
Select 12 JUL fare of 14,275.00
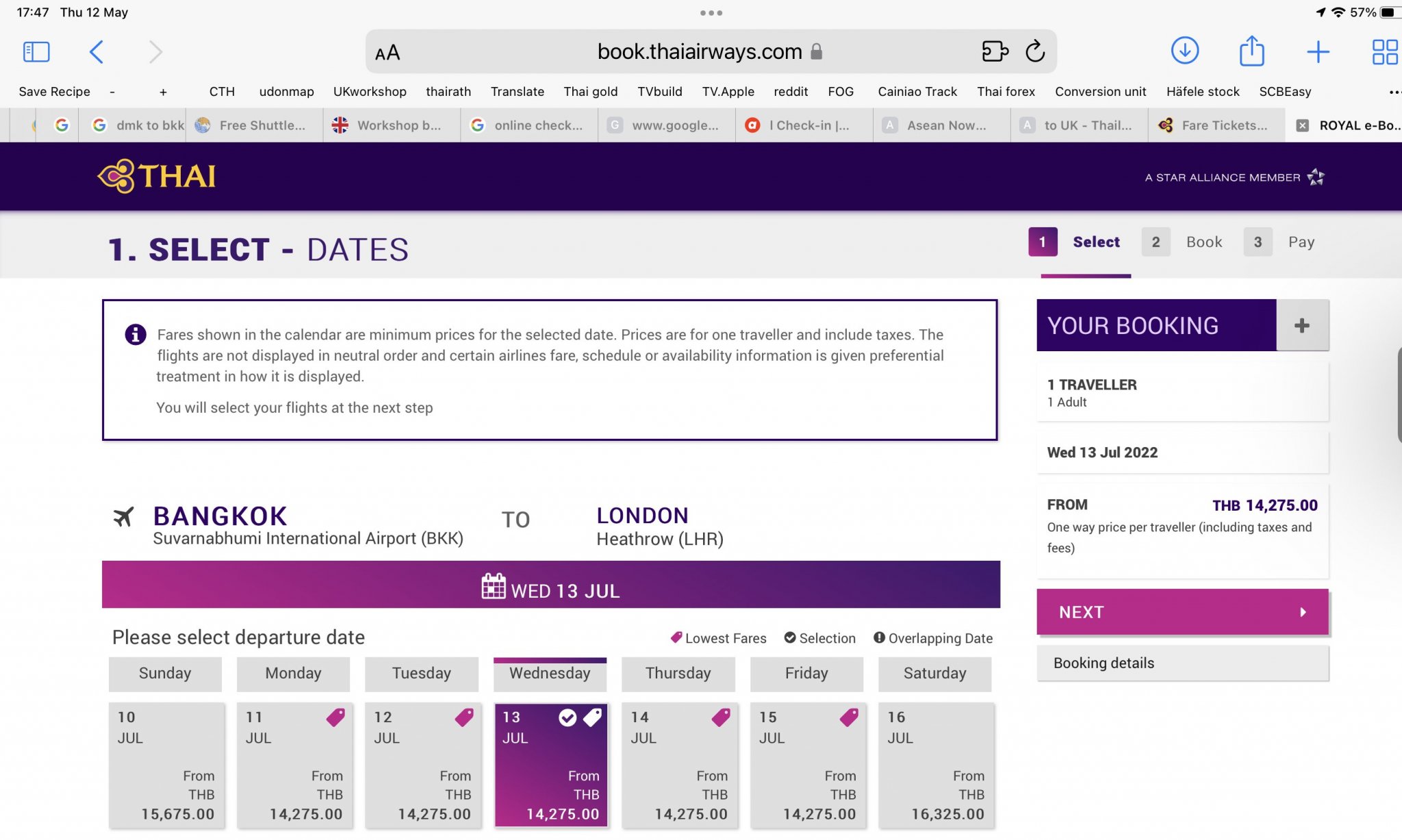[x=423, y=765]
